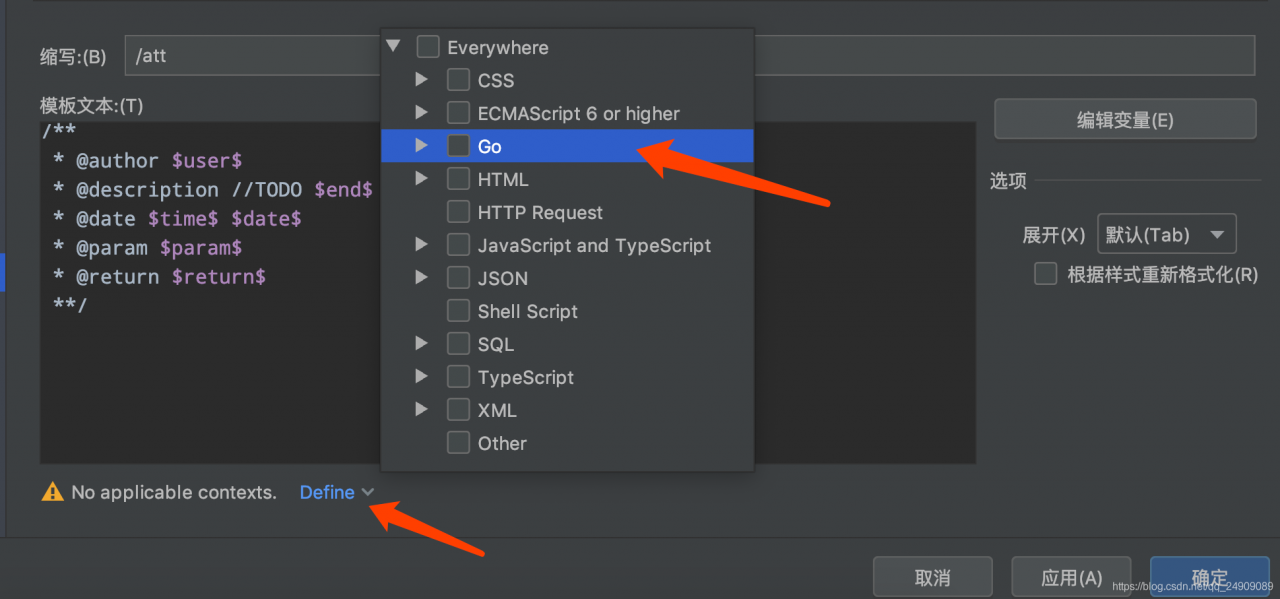Tick the HTTP Request checkbox
Viewport: 1280px width, 599px height.
pos(458,212)
